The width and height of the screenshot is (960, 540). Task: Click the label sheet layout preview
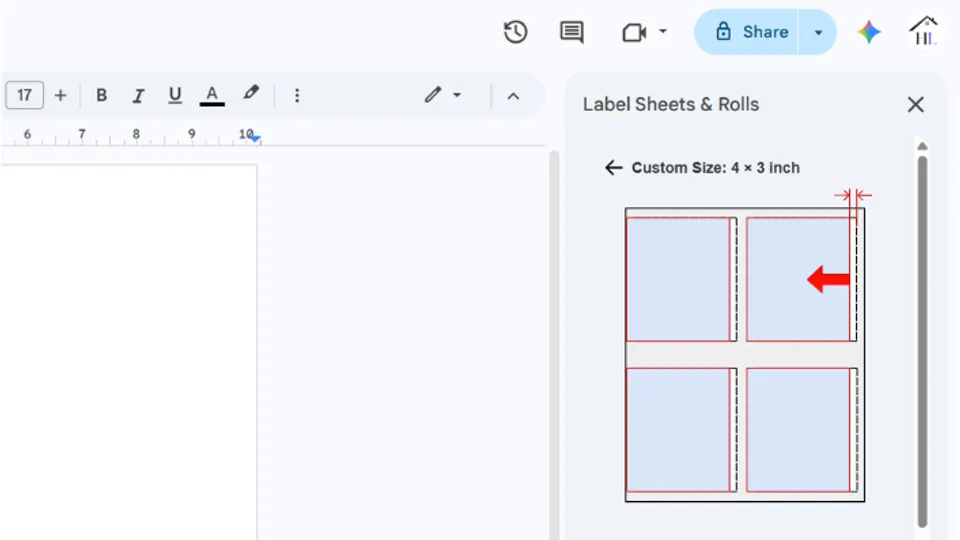(x=744, y=354)
